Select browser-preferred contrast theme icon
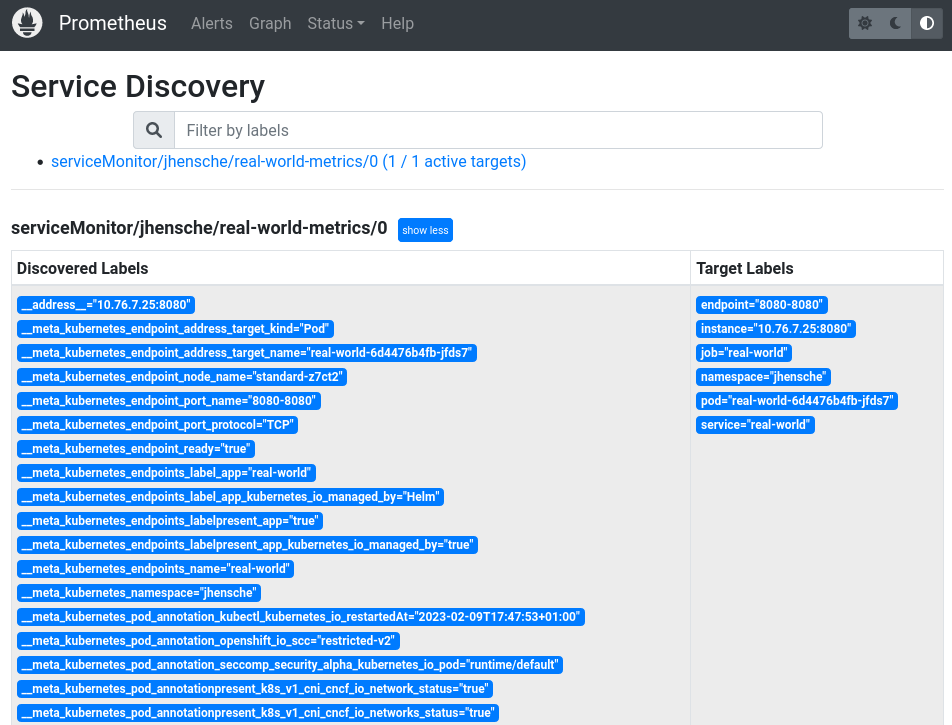 (x=926, y=23)
